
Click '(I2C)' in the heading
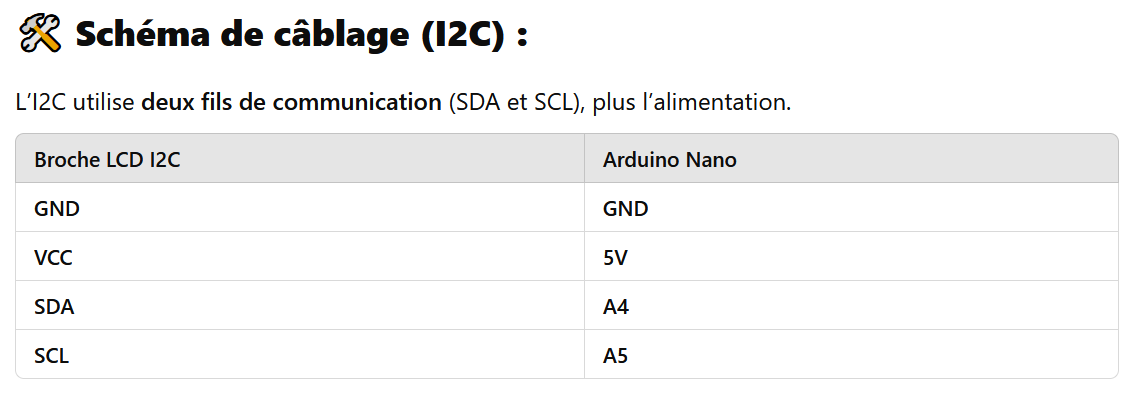(x=463, y=35)
